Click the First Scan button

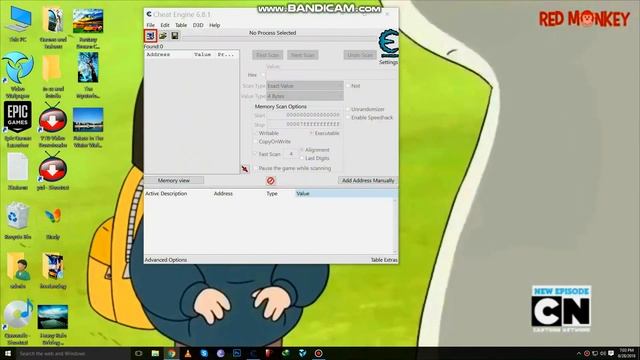(267, 55)
